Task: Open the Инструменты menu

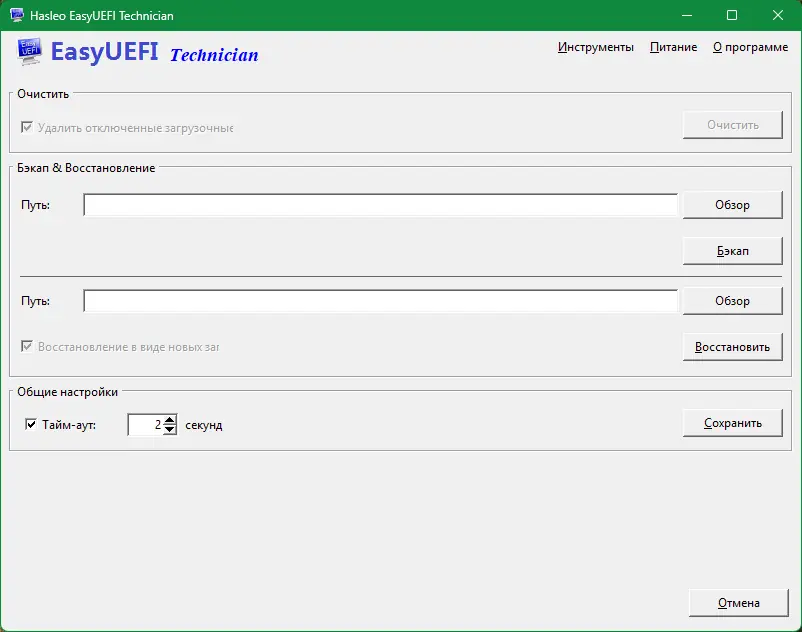Action: 595,47
